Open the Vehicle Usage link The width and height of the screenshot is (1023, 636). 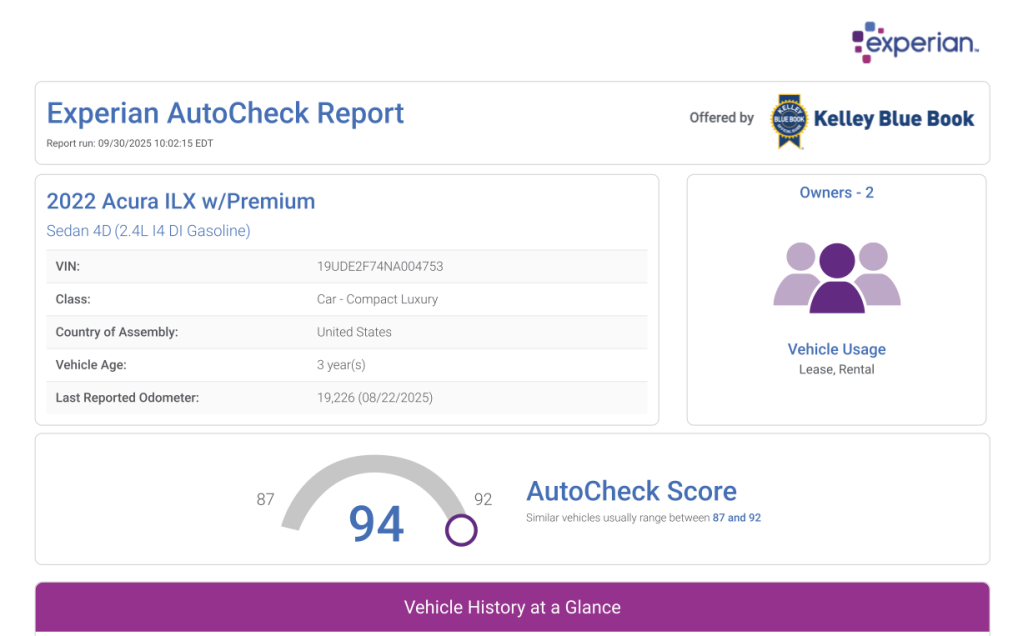pos(836,349)
